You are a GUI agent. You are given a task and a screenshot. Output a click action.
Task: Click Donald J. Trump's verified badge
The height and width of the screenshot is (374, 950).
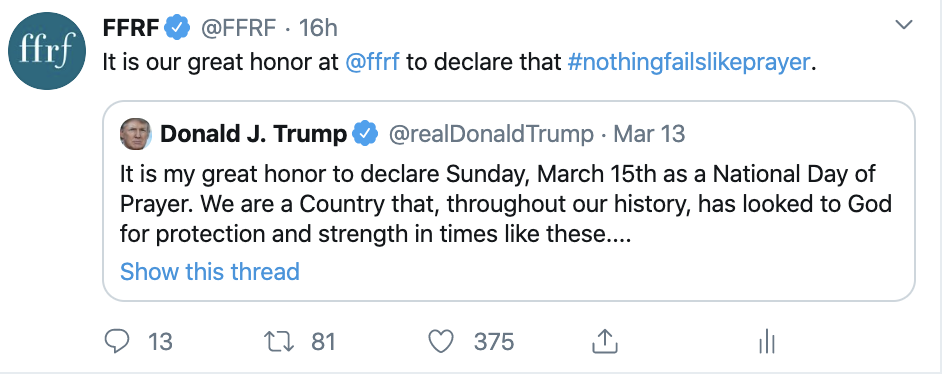pyautogui.click(x=365, y=135)
